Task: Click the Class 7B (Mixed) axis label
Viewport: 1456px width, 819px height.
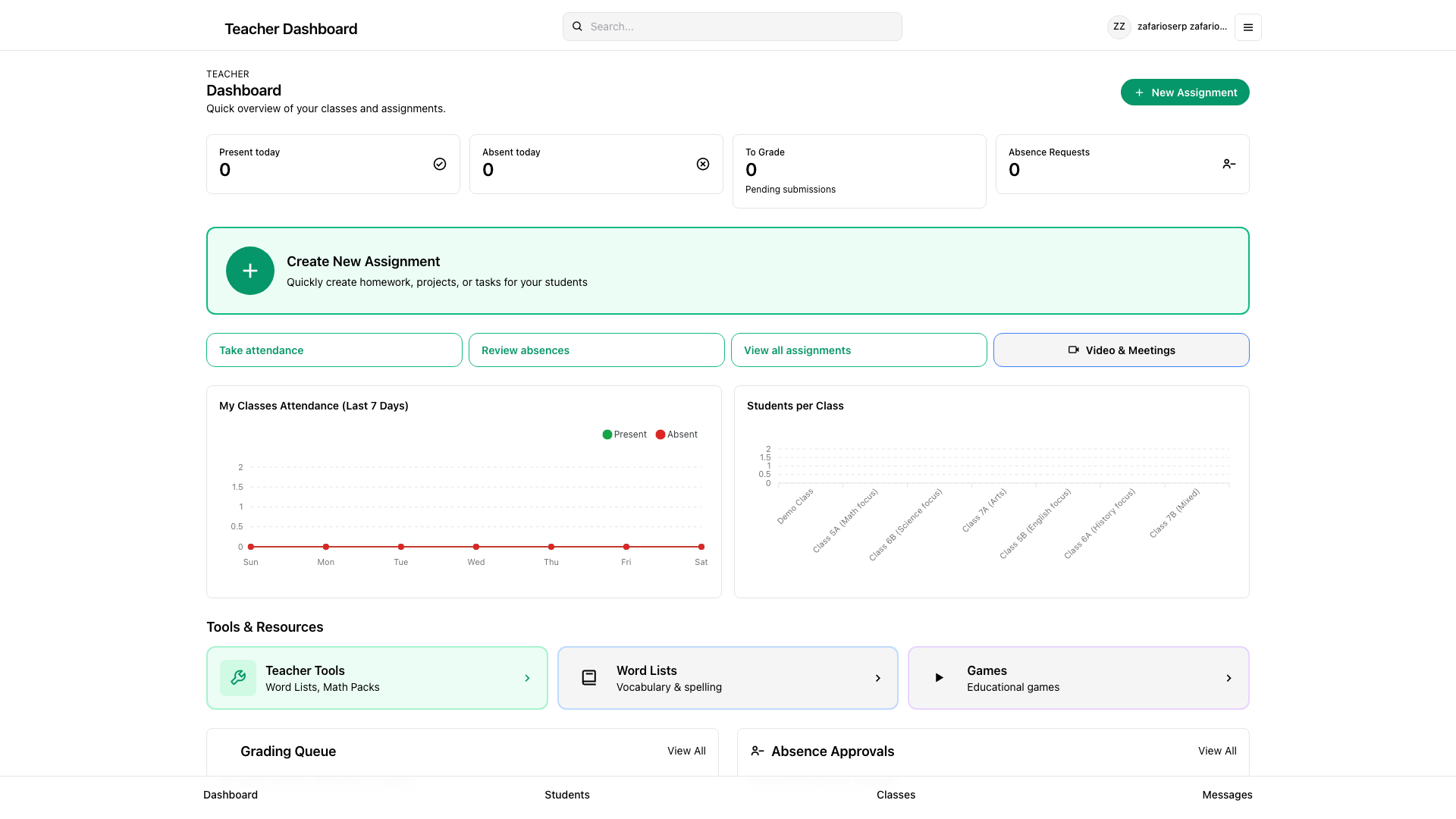Action: pyautogui.click(x=1175, y=513)
